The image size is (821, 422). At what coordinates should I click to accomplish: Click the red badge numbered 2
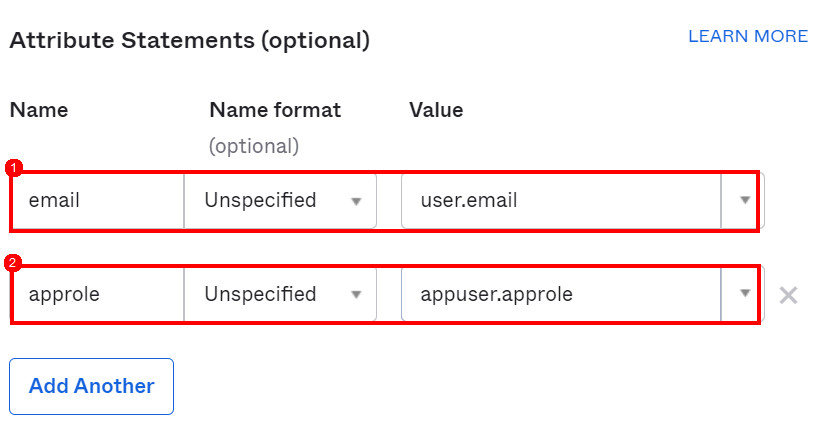point(13,263)
